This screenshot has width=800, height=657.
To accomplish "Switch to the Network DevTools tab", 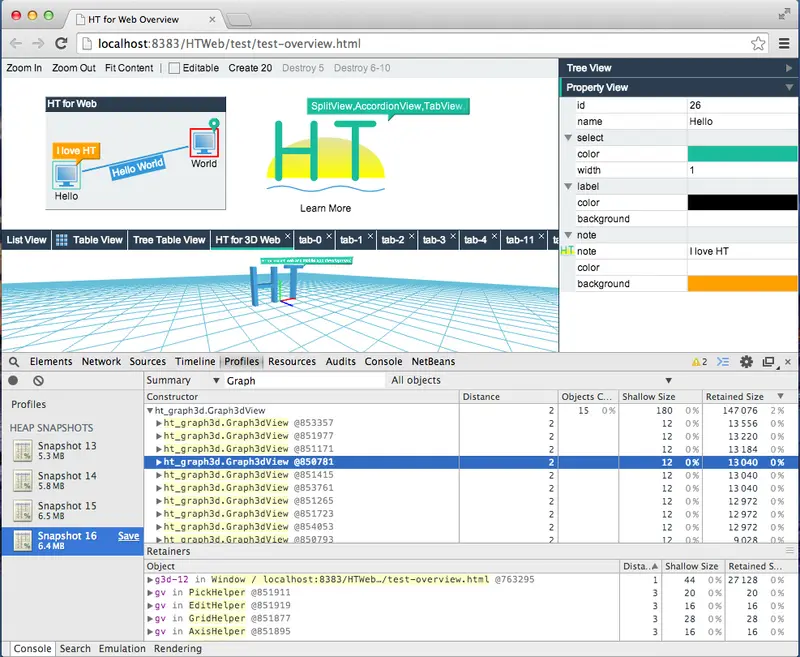I will tap(101, 362).
